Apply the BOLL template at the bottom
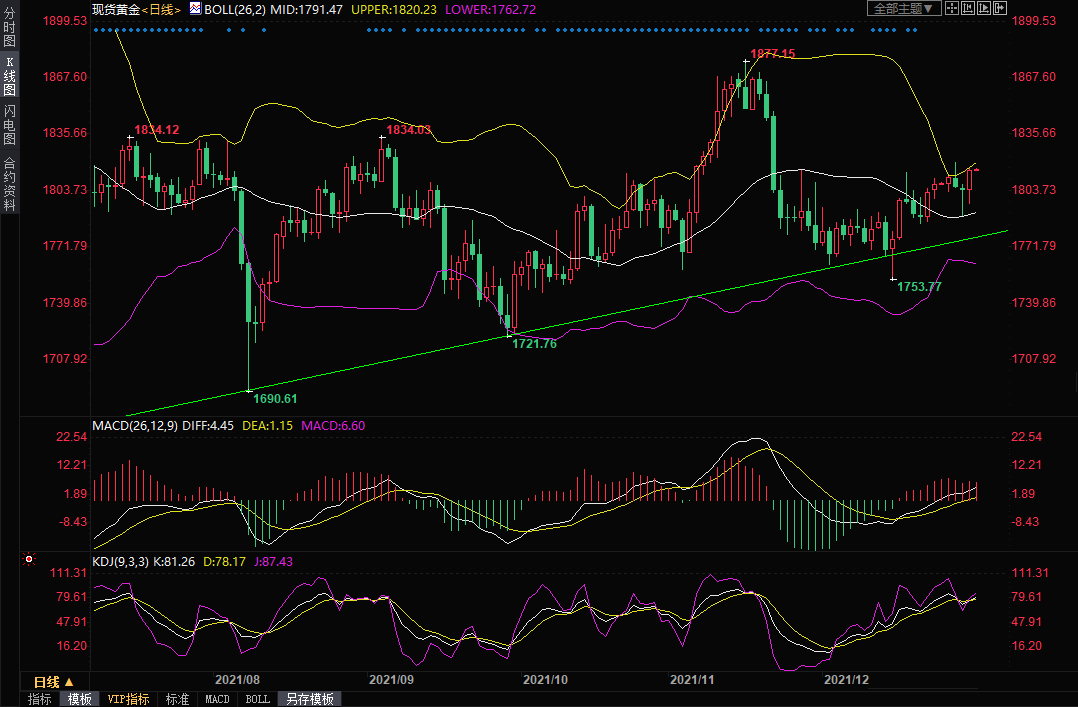 257,699
